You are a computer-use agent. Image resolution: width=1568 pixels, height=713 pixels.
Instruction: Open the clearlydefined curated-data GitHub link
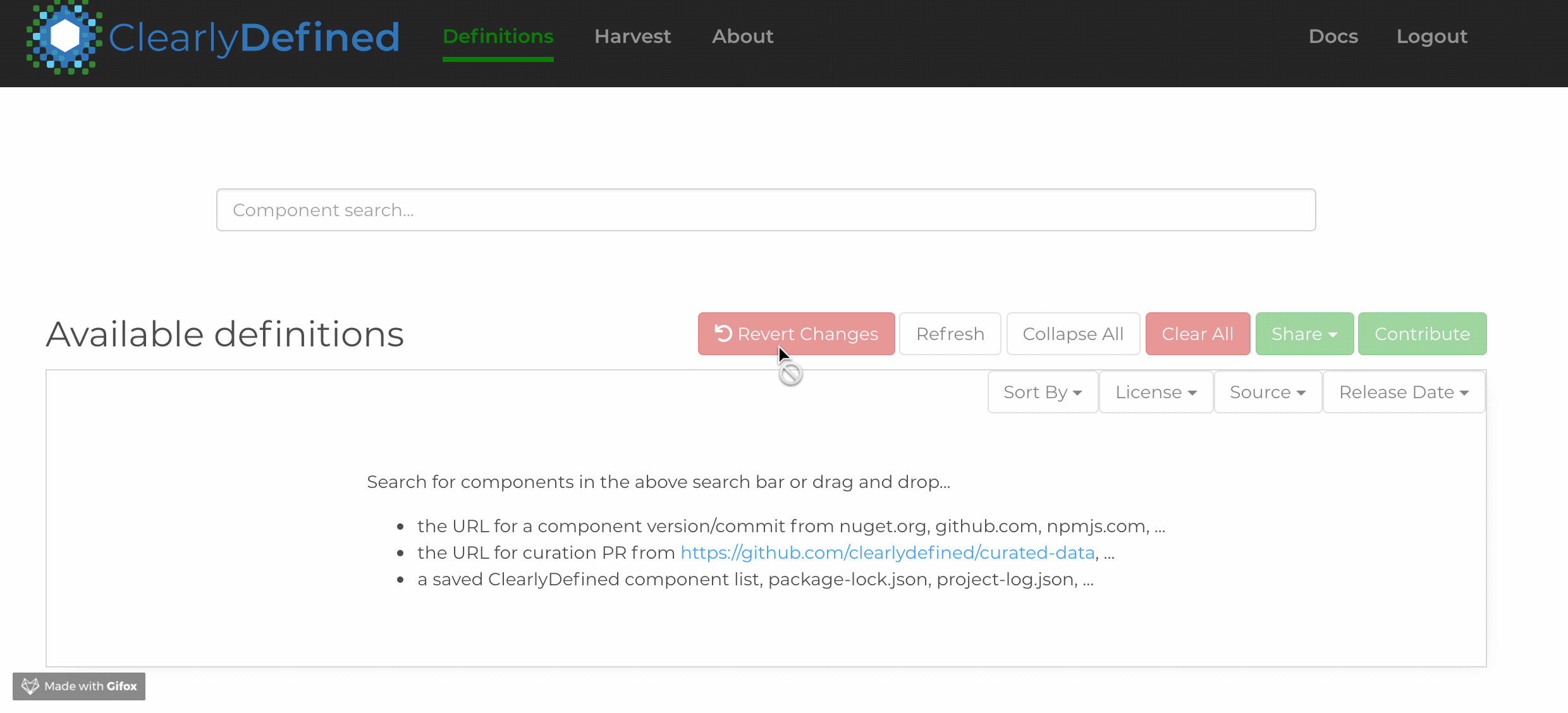click(x=886, y=552)
